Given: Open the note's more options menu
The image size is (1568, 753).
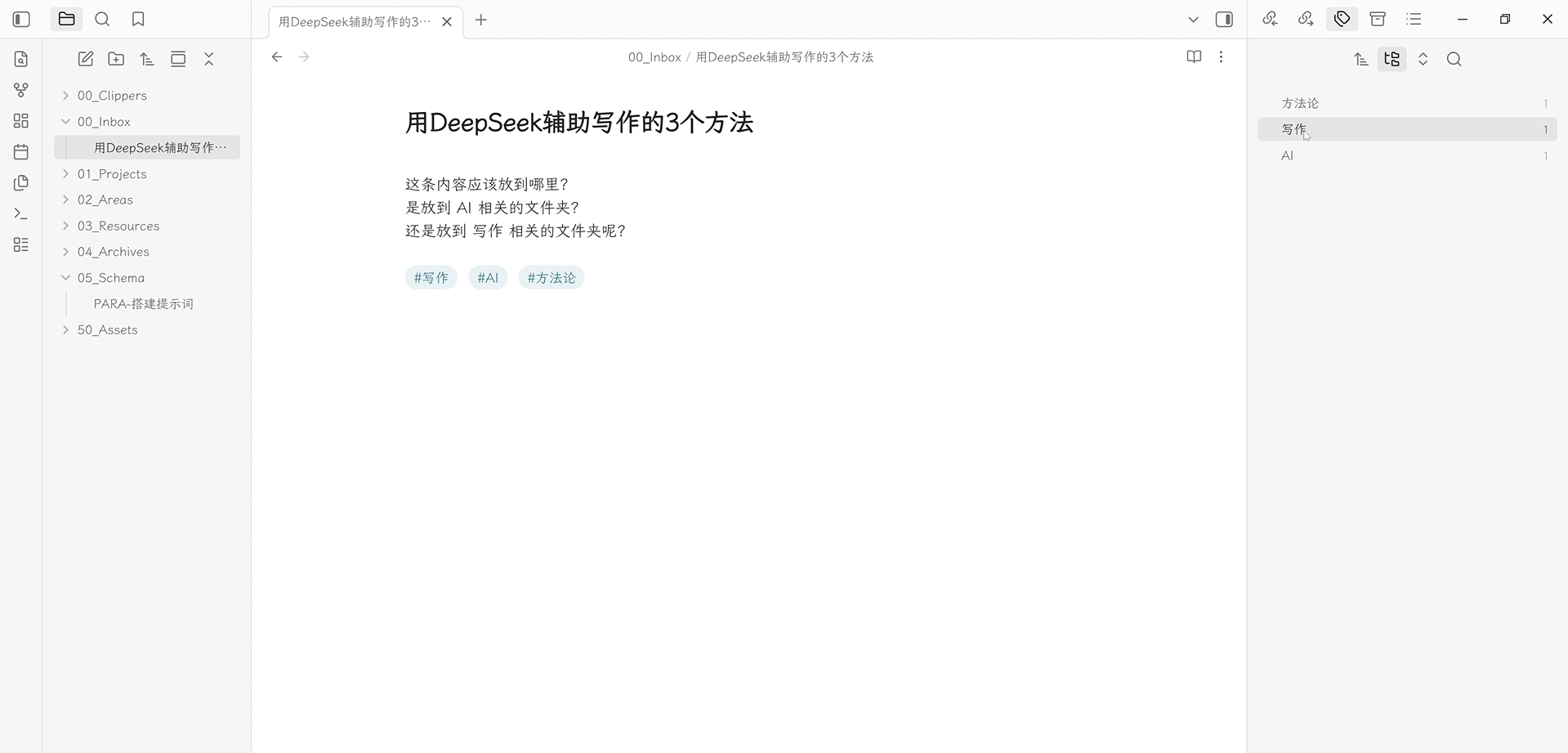Looking at the screenshot, I should click(x=1221, y=57).
